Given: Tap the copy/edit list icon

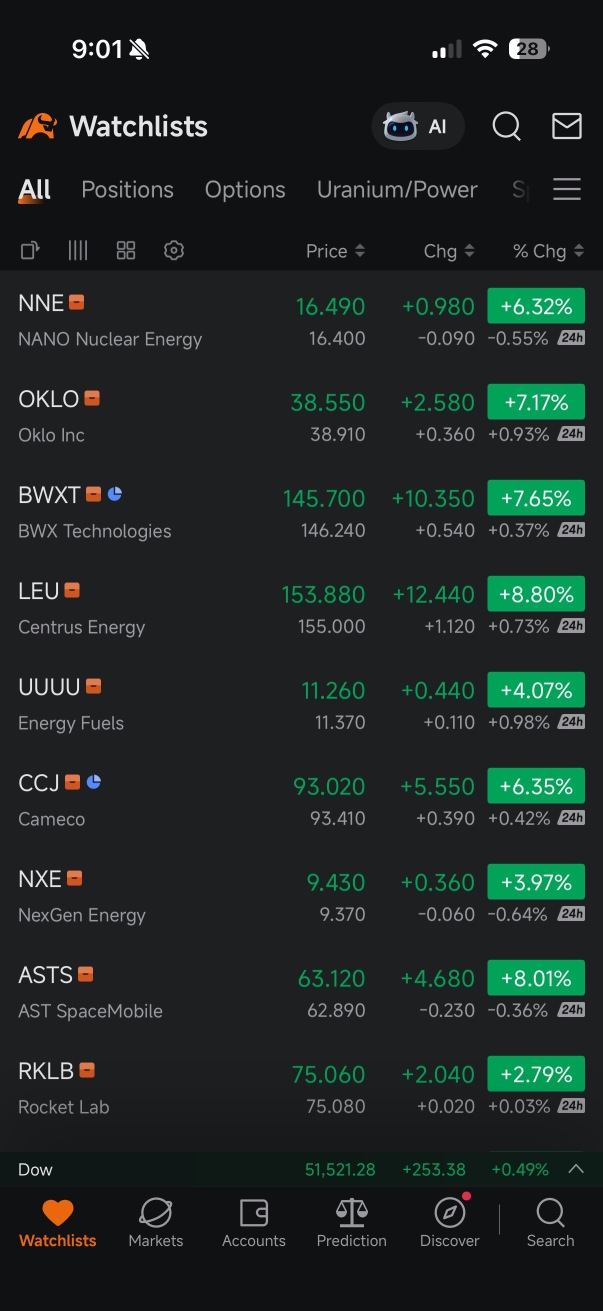Looking at the screenshot, I should click(x=30, y=250).
